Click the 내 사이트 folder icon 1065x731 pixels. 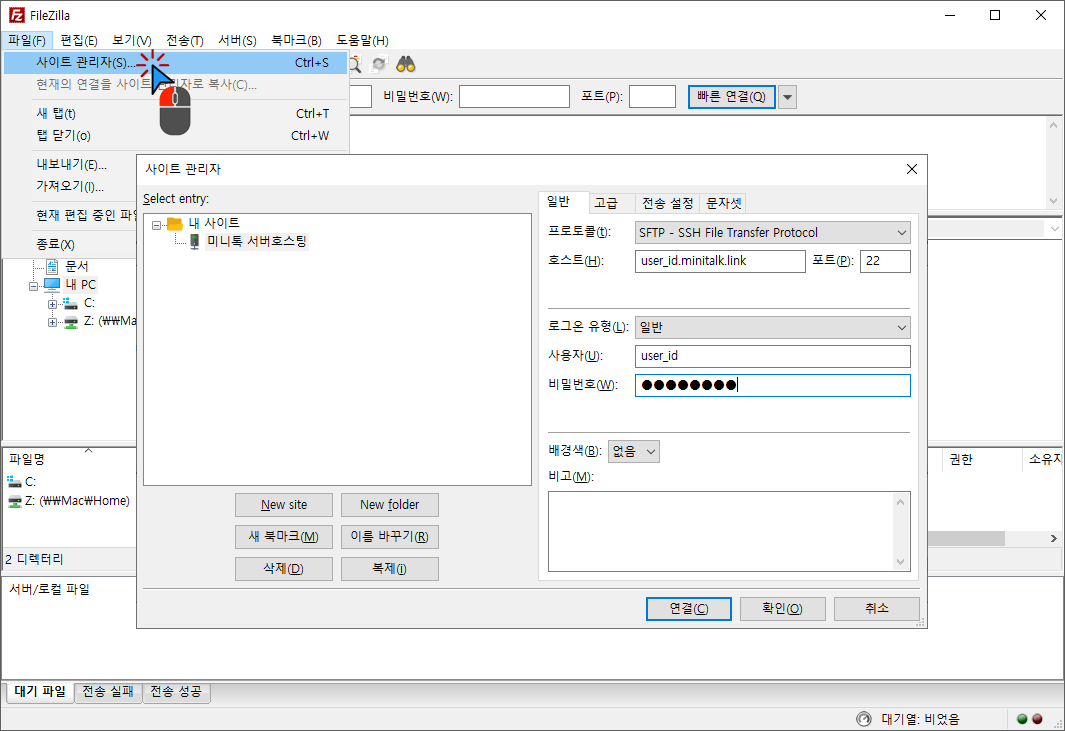click(x=175, y=223)
